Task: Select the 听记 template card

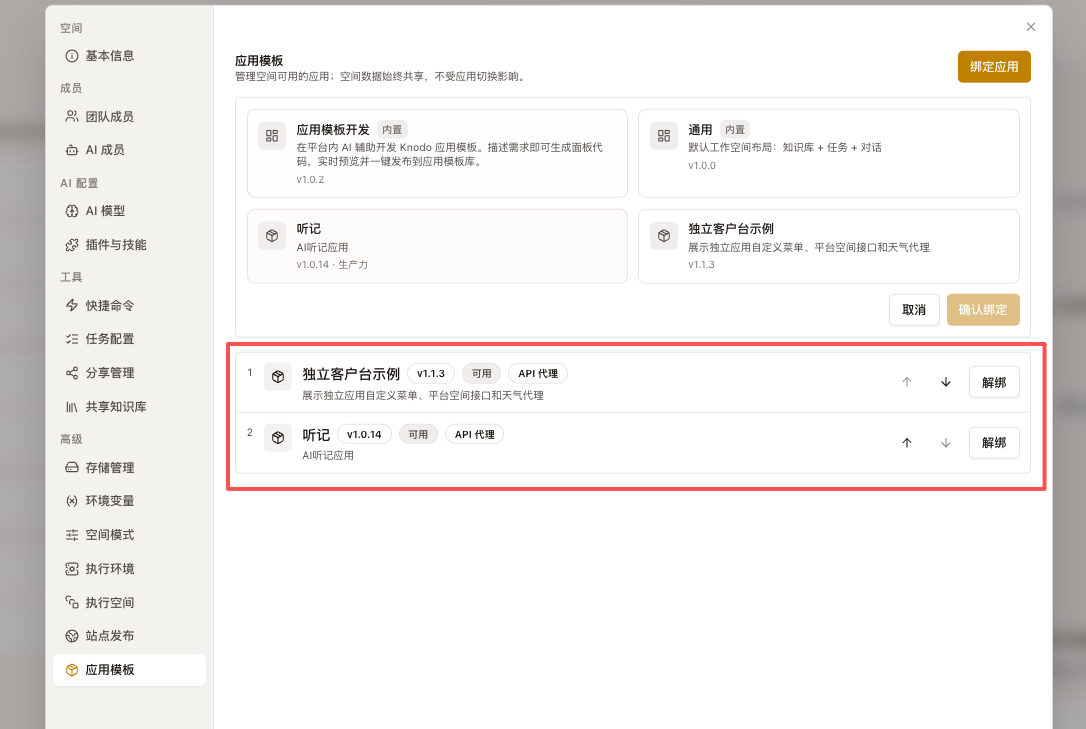Action: tap(437, 246)
